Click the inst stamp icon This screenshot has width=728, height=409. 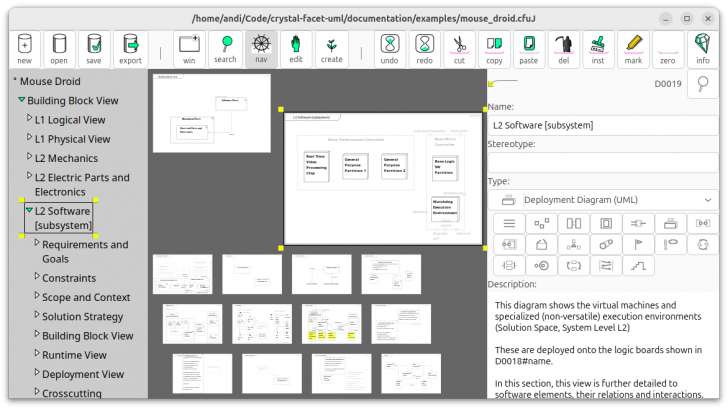coord(598,49)
